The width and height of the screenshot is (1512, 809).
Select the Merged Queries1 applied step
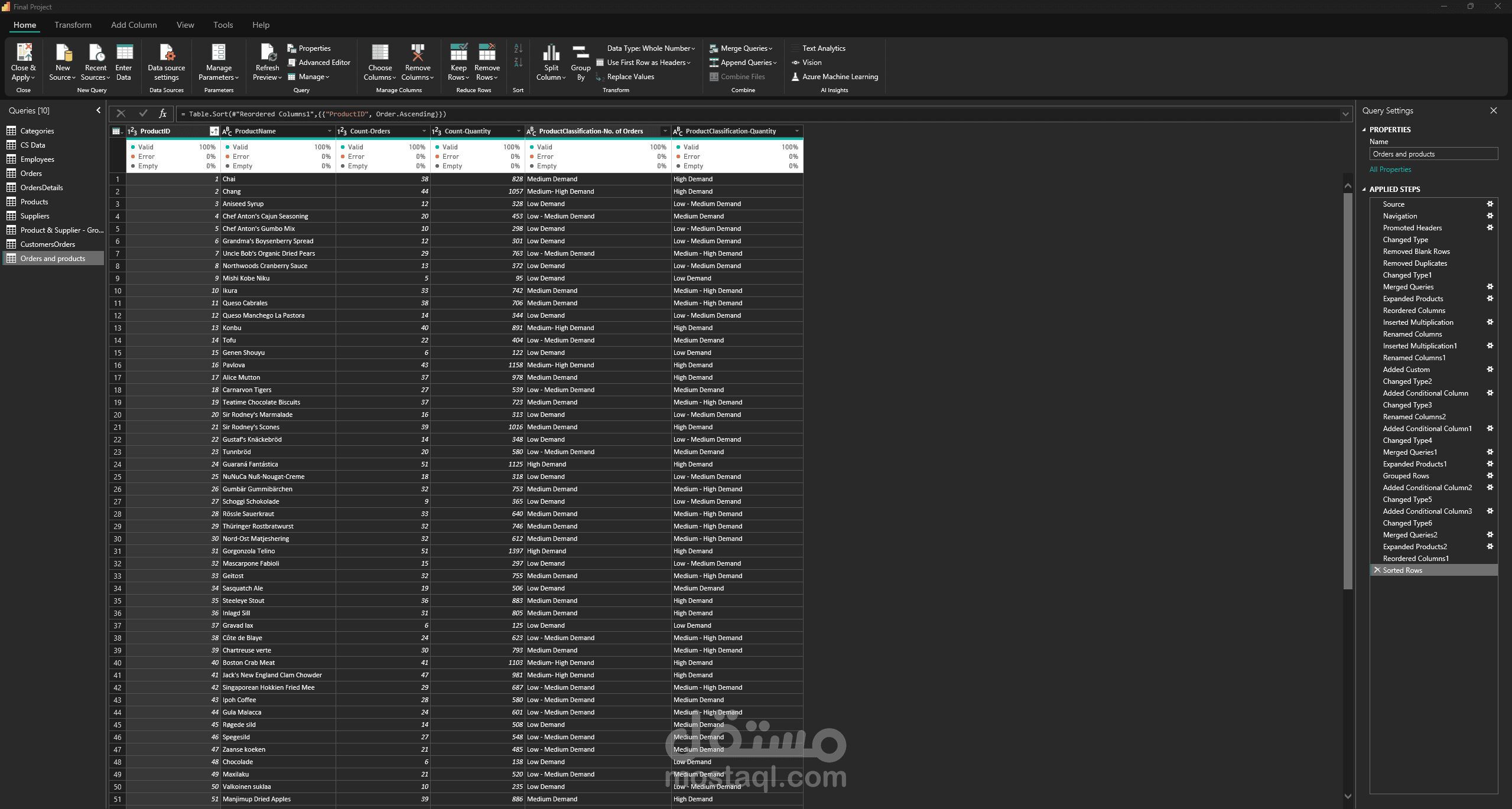point(1410,452)
